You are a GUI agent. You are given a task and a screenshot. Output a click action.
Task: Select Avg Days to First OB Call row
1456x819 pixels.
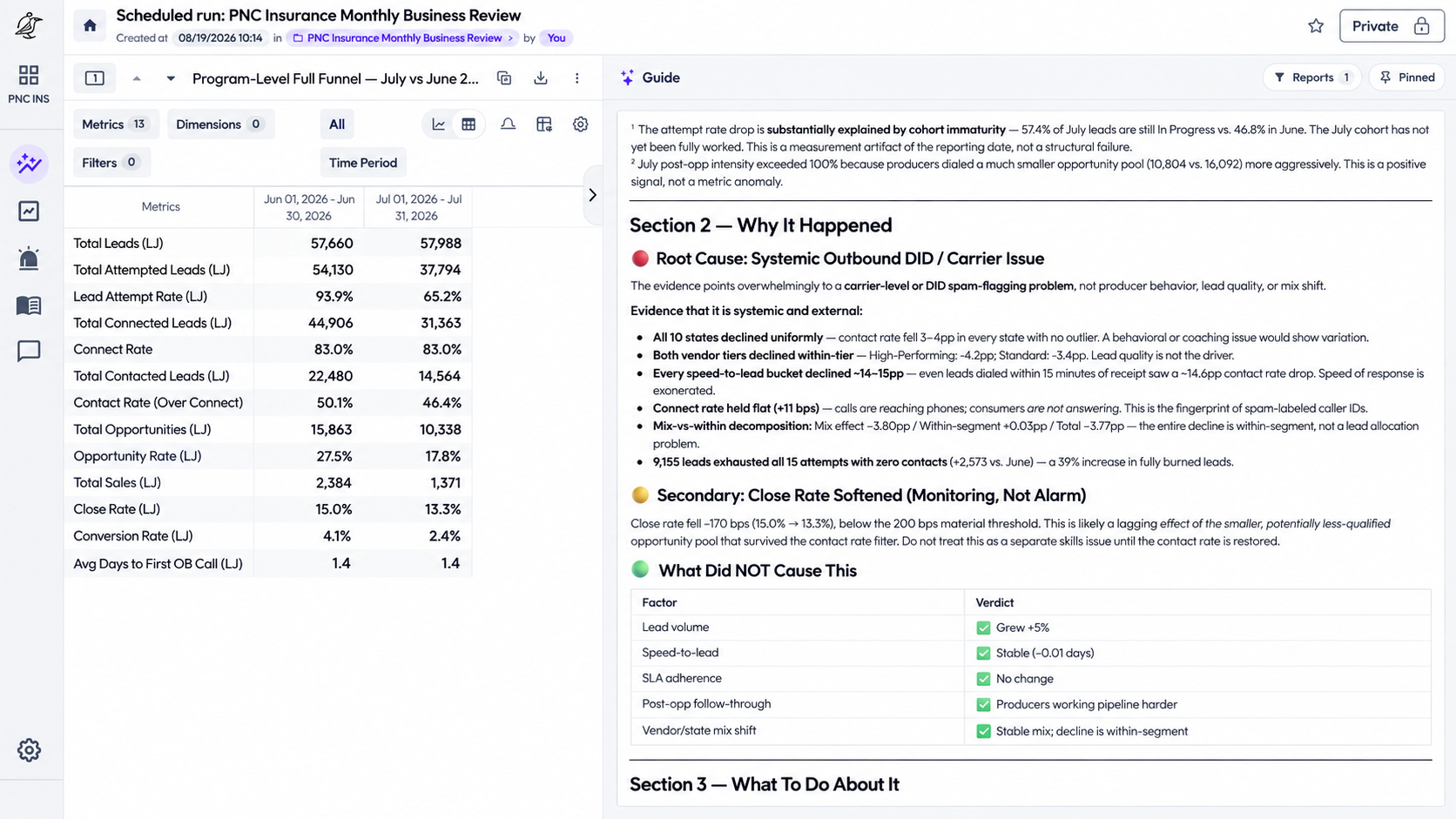268,563
